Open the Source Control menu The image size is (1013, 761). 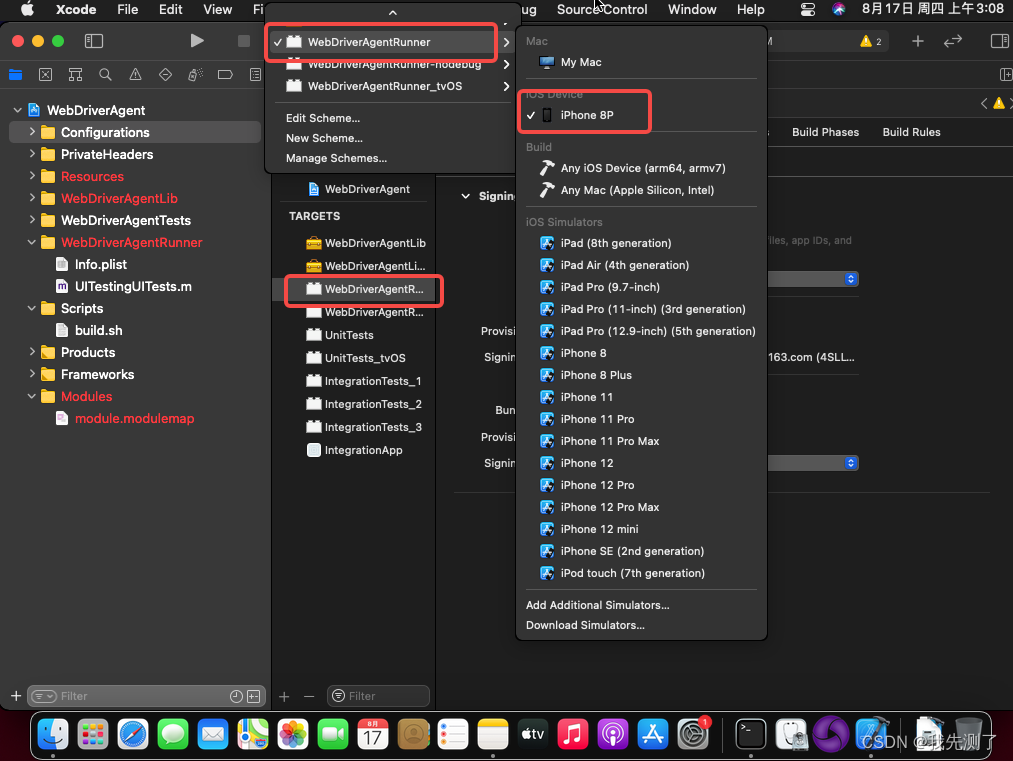coord(602,9)
